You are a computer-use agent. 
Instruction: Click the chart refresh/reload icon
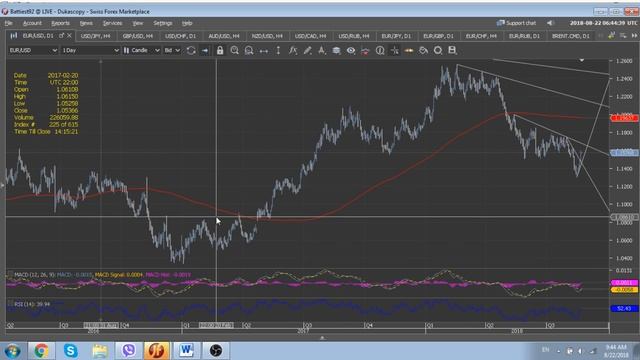coord(191,50)
